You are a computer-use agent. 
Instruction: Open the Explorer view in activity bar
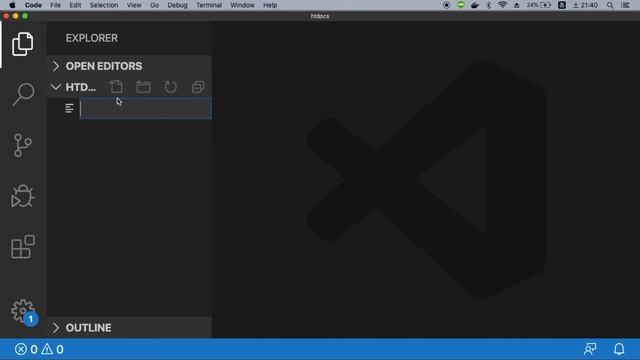(22, 44)
